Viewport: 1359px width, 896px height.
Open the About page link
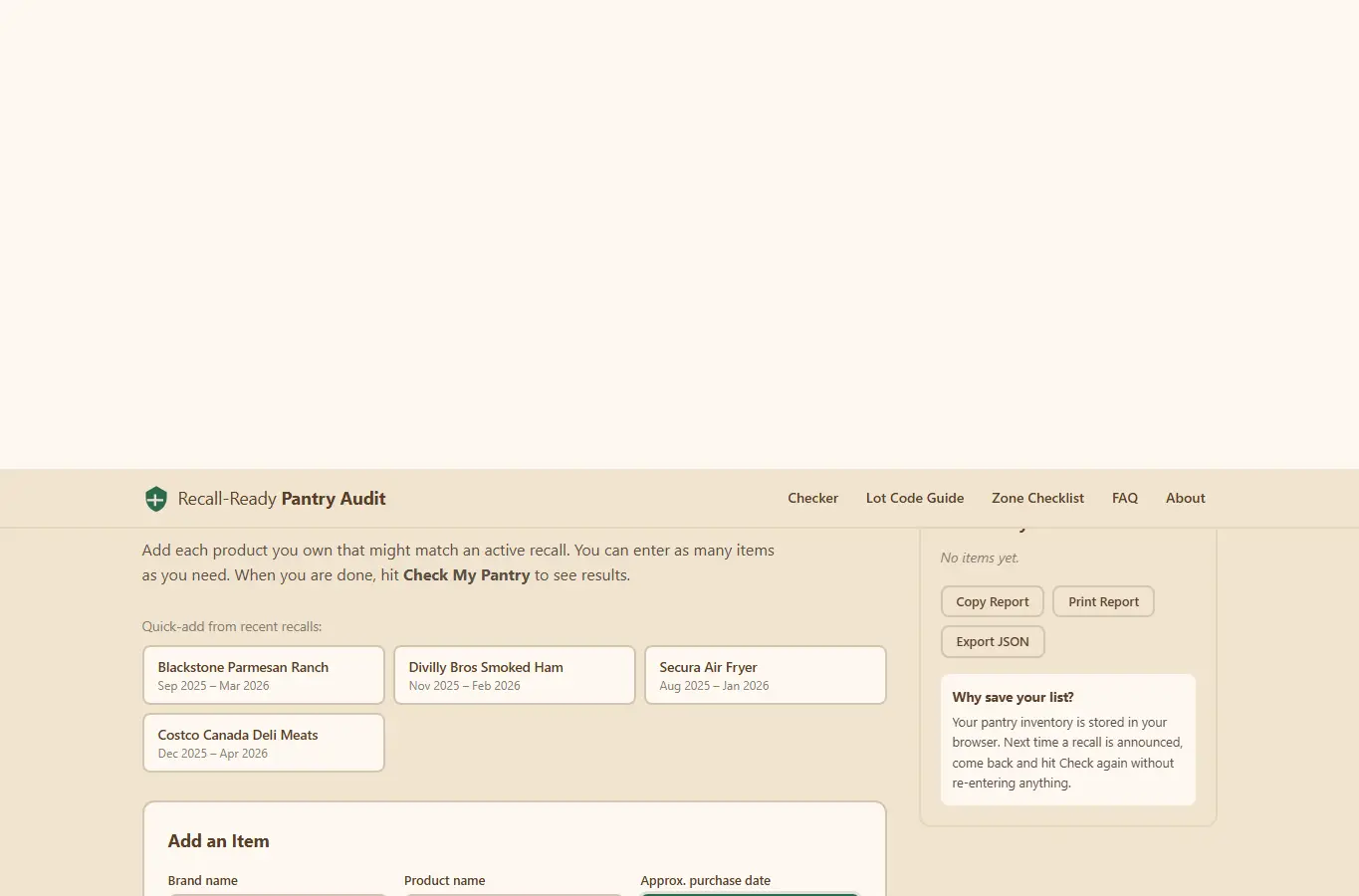coord(1185,498)
